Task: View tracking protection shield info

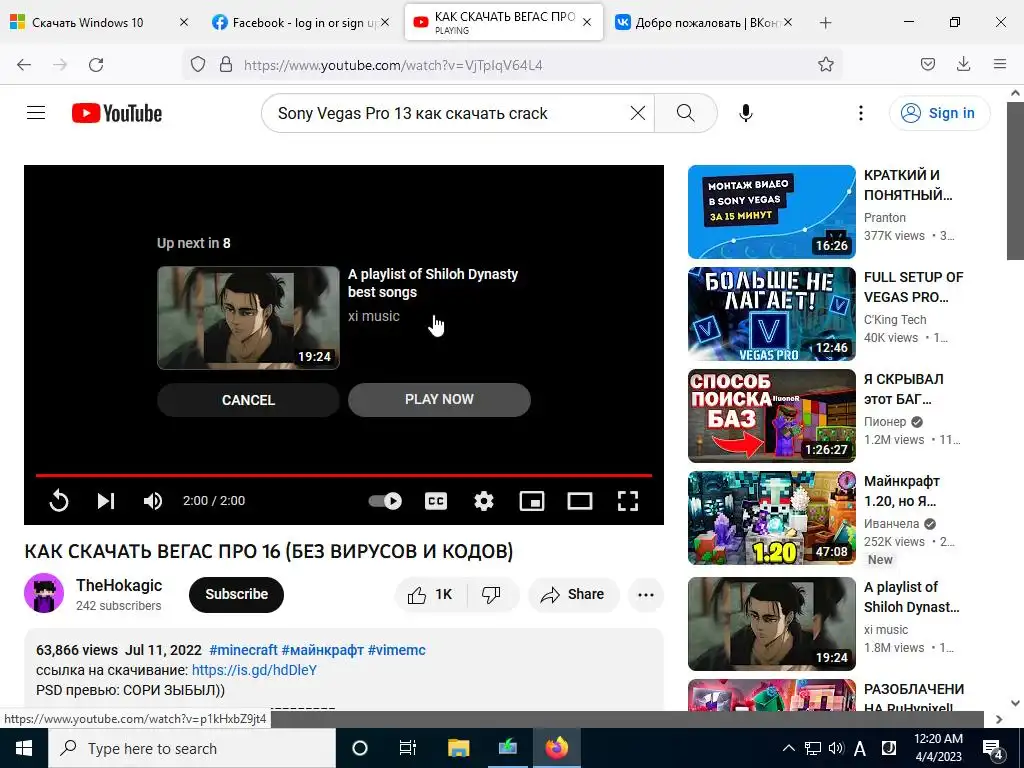Action: click(198, 65)
